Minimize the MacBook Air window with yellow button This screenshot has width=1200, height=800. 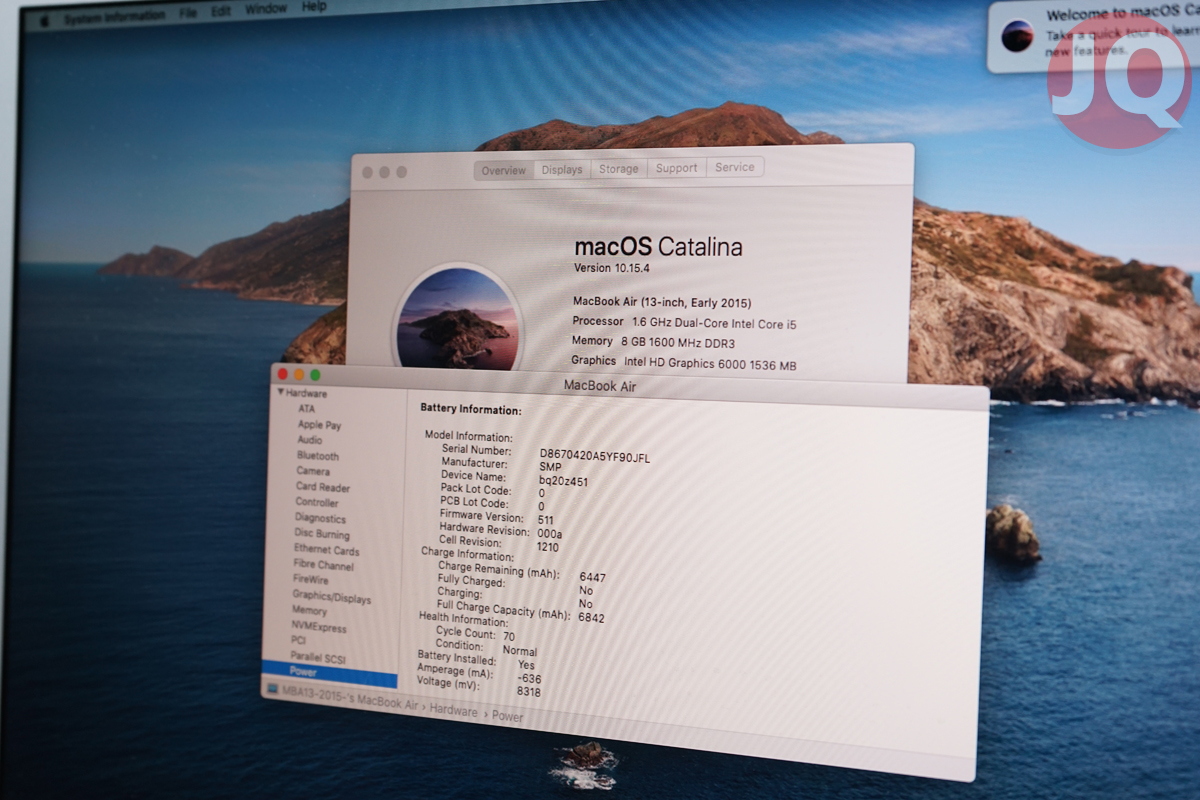pyautogui.click(x=298, y=374)
